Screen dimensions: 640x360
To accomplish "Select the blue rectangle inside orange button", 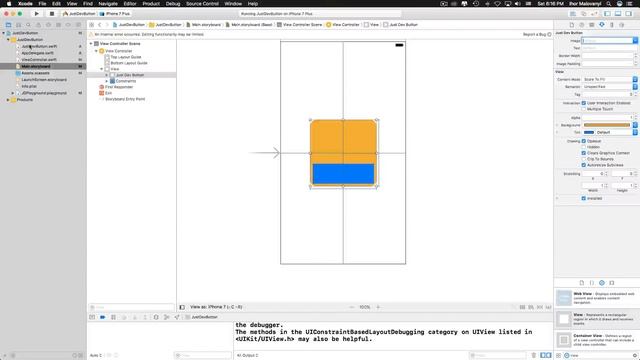I will tap(343, 174).
